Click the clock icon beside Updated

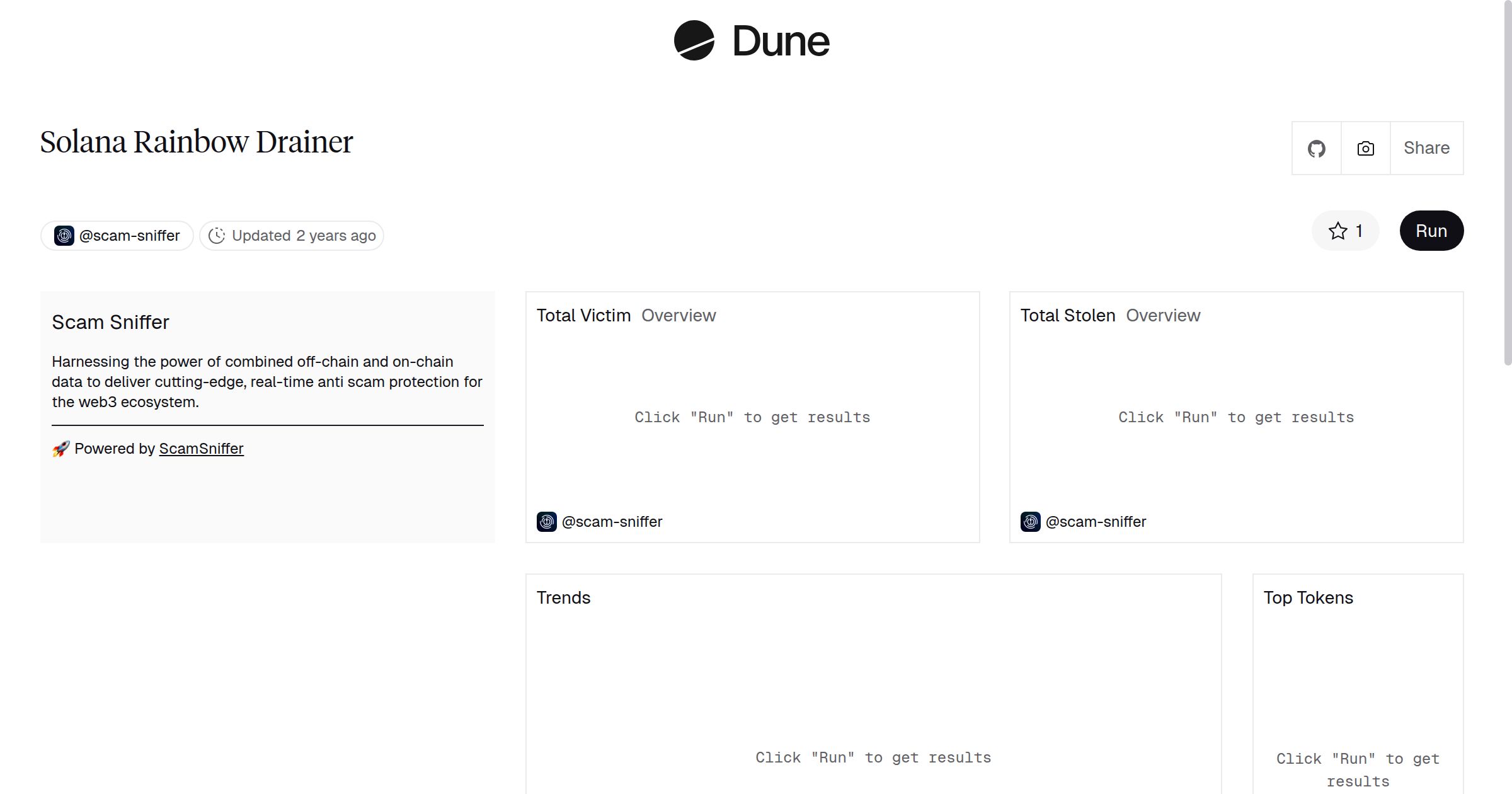(217, 236)
